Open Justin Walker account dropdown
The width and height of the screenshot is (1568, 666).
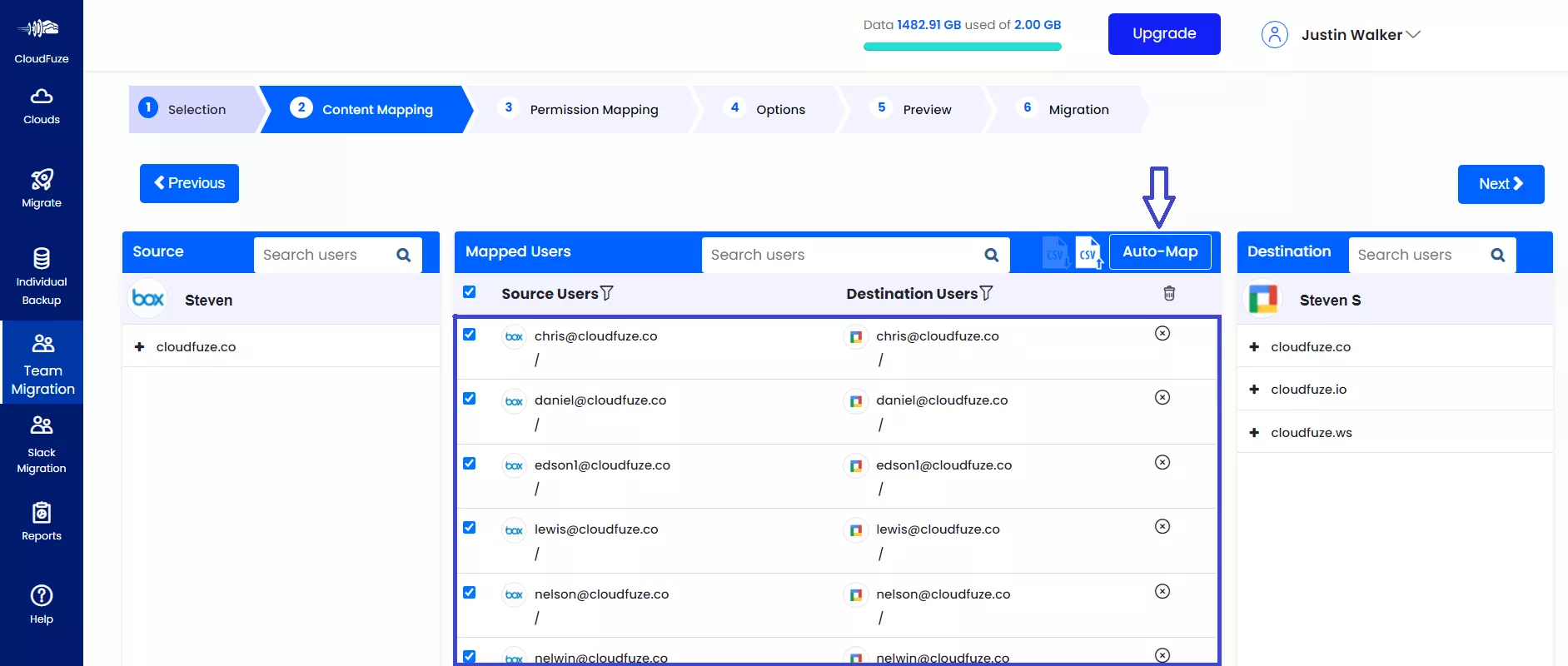(1361, 35)
